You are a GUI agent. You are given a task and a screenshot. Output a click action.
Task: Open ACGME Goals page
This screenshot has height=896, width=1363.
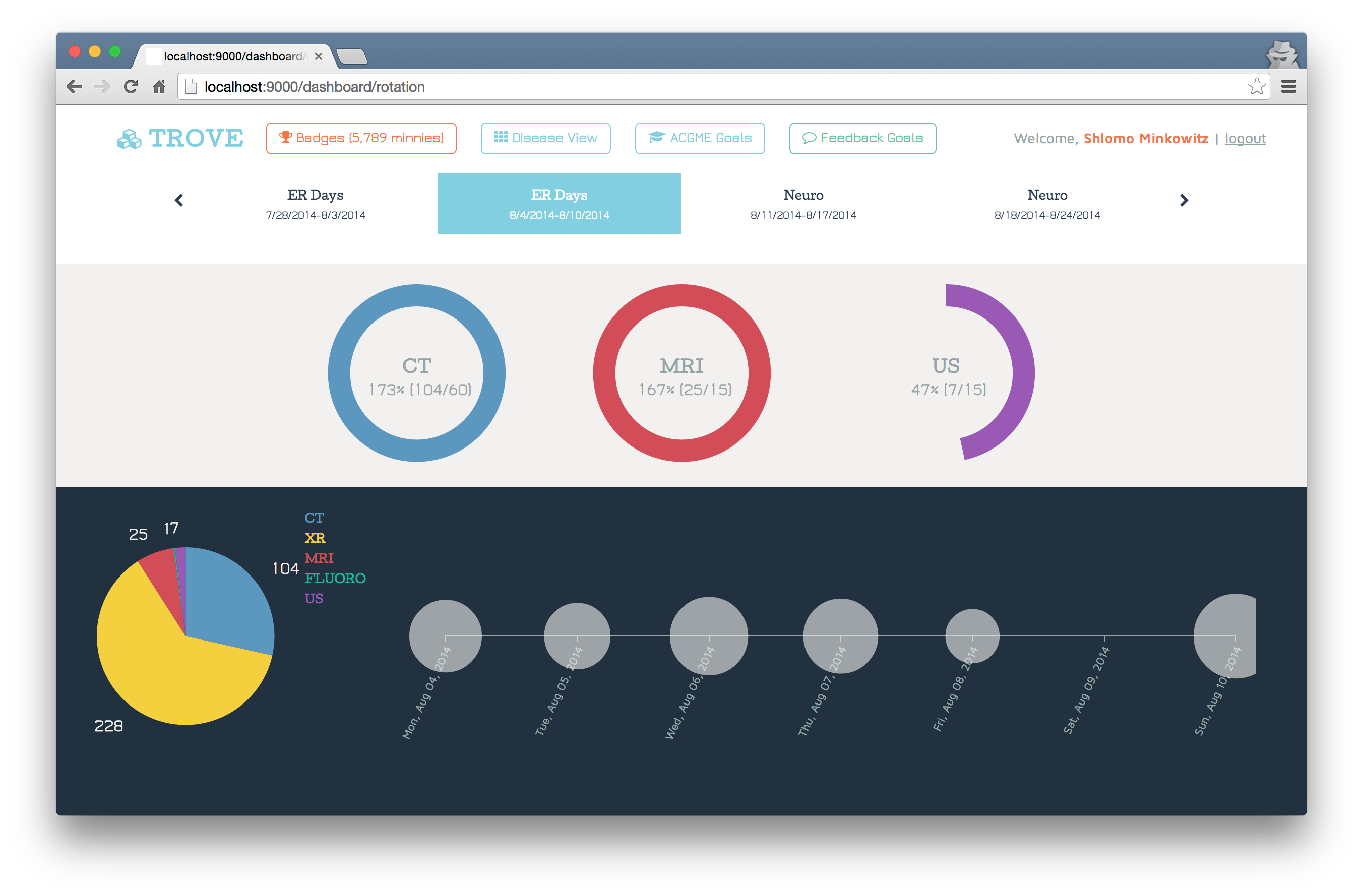[699, 138]
